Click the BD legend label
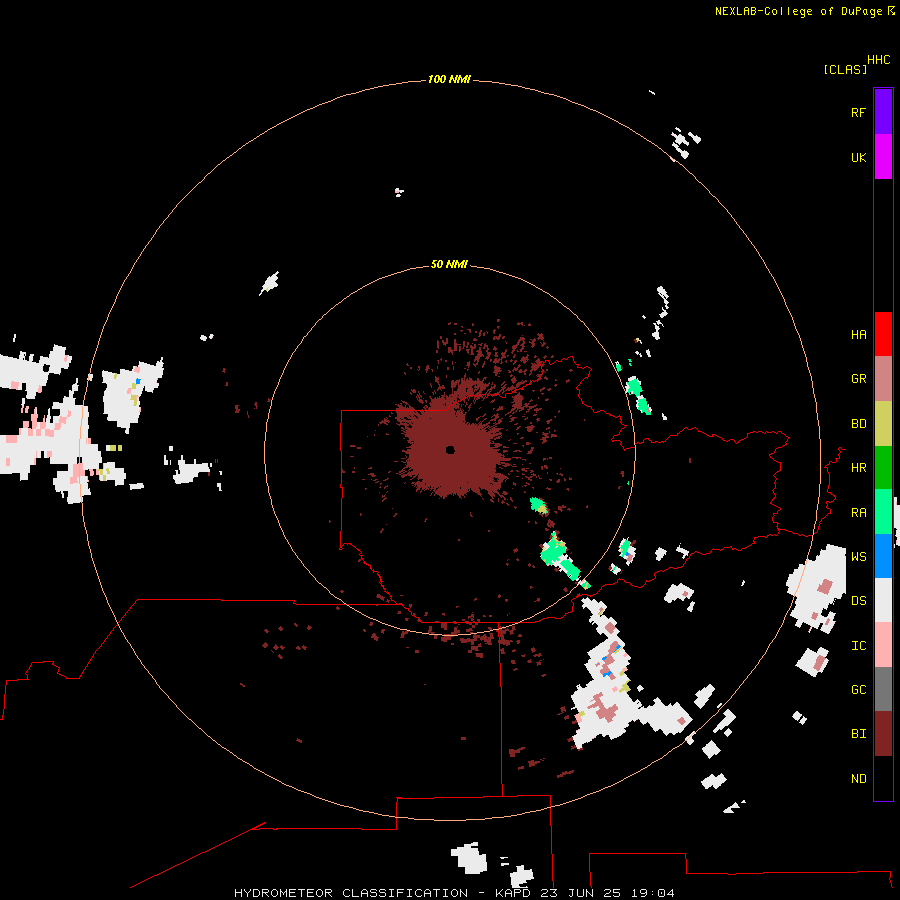 858,424
